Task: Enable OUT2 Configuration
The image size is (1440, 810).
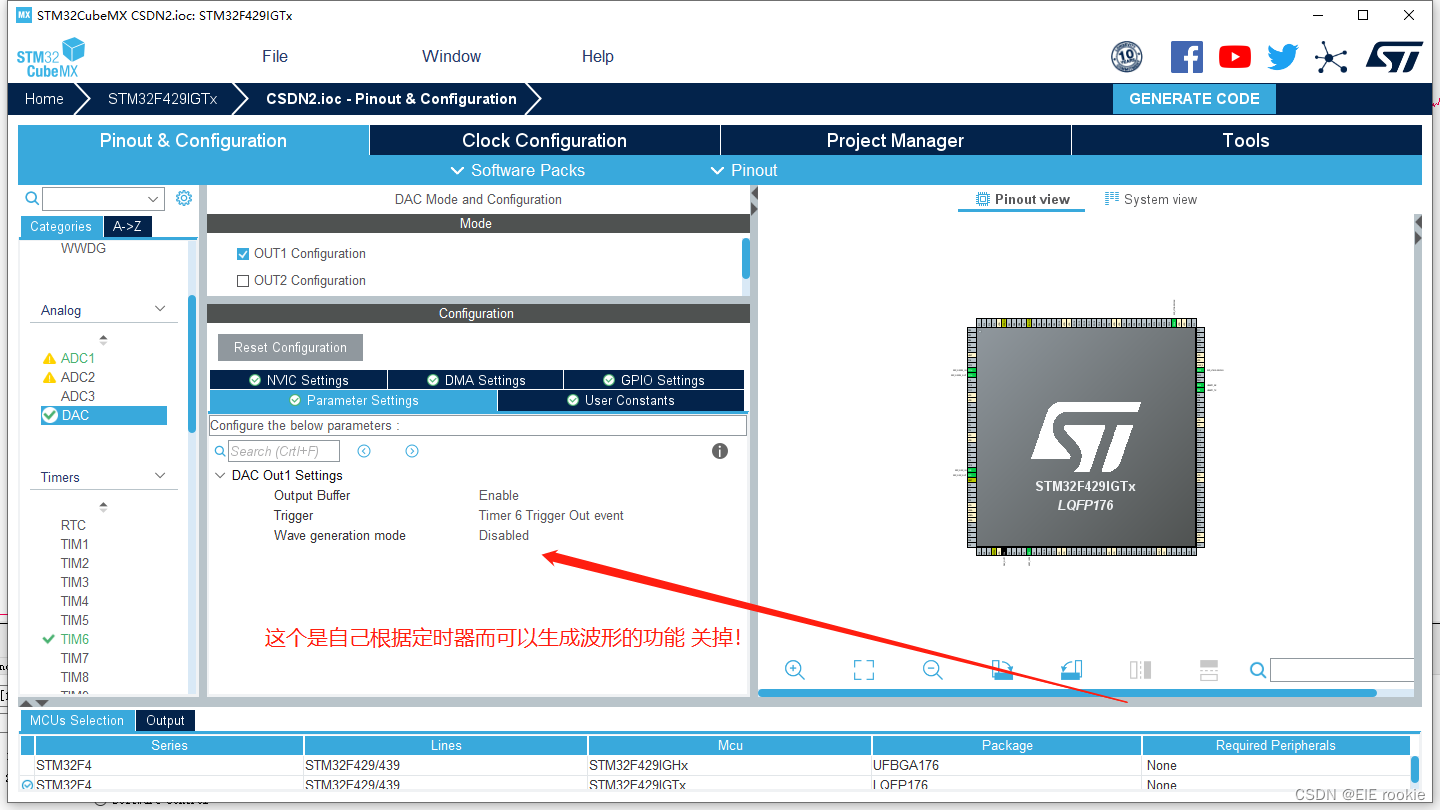Action: point(243,280)
